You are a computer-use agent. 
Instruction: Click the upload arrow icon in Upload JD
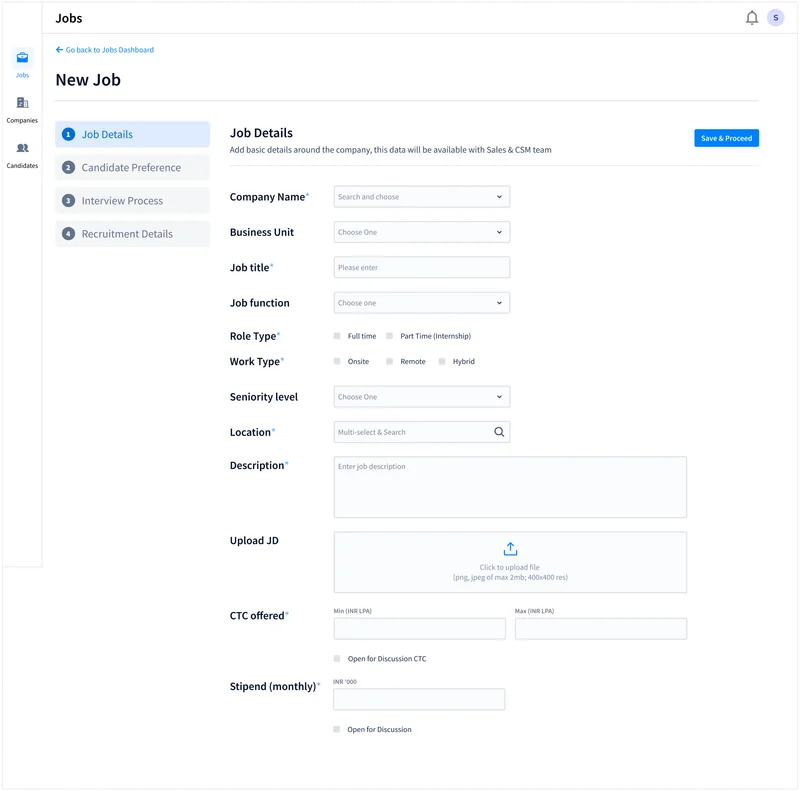pos(510,549)
